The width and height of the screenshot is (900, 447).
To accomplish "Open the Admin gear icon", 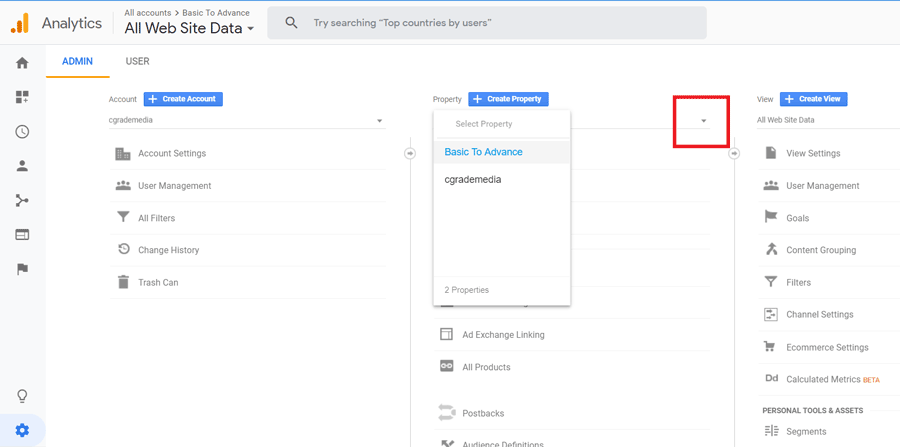I will (x=22, y=430).
